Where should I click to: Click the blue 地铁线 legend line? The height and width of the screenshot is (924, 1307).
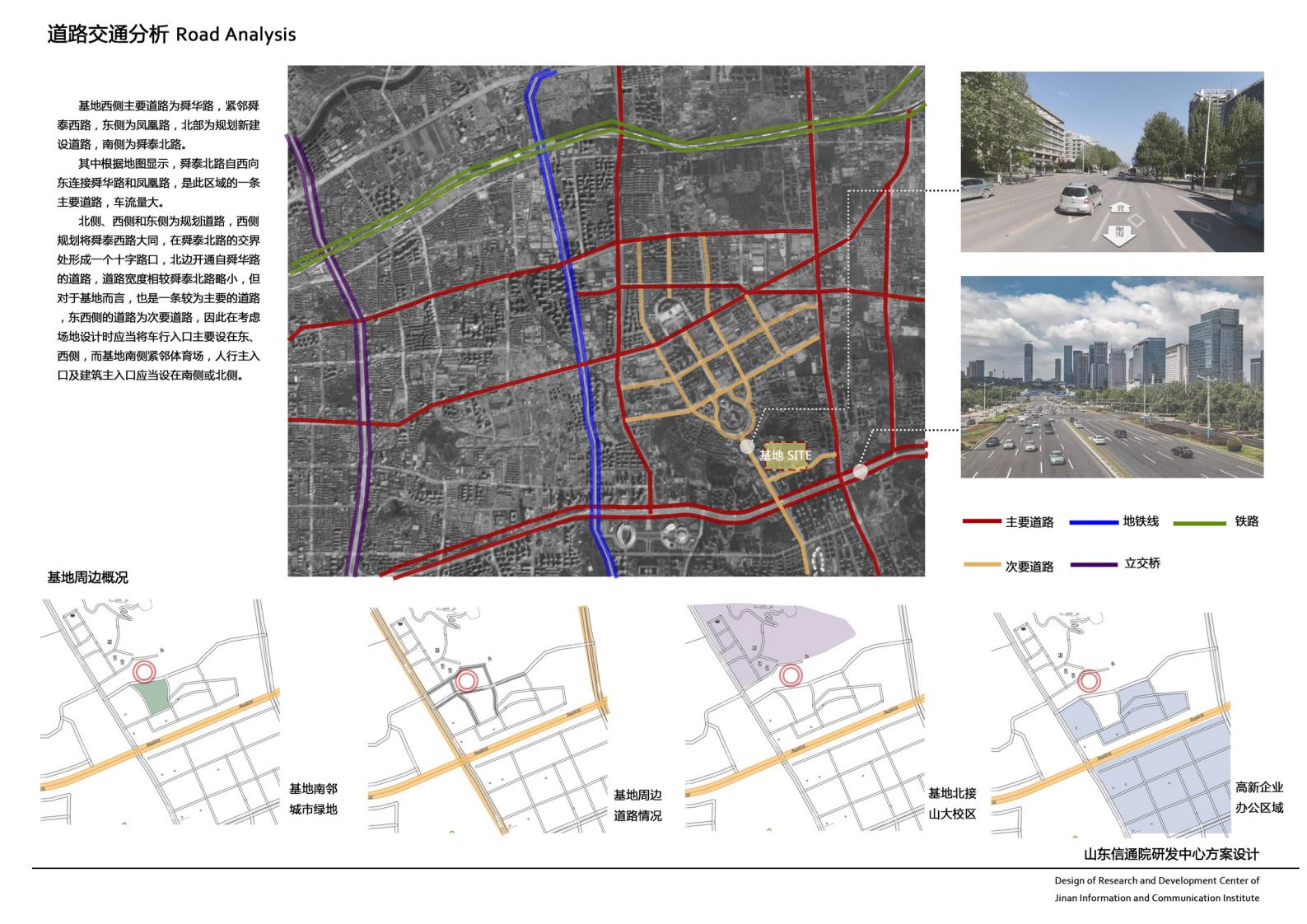[x=1095, y=522]
